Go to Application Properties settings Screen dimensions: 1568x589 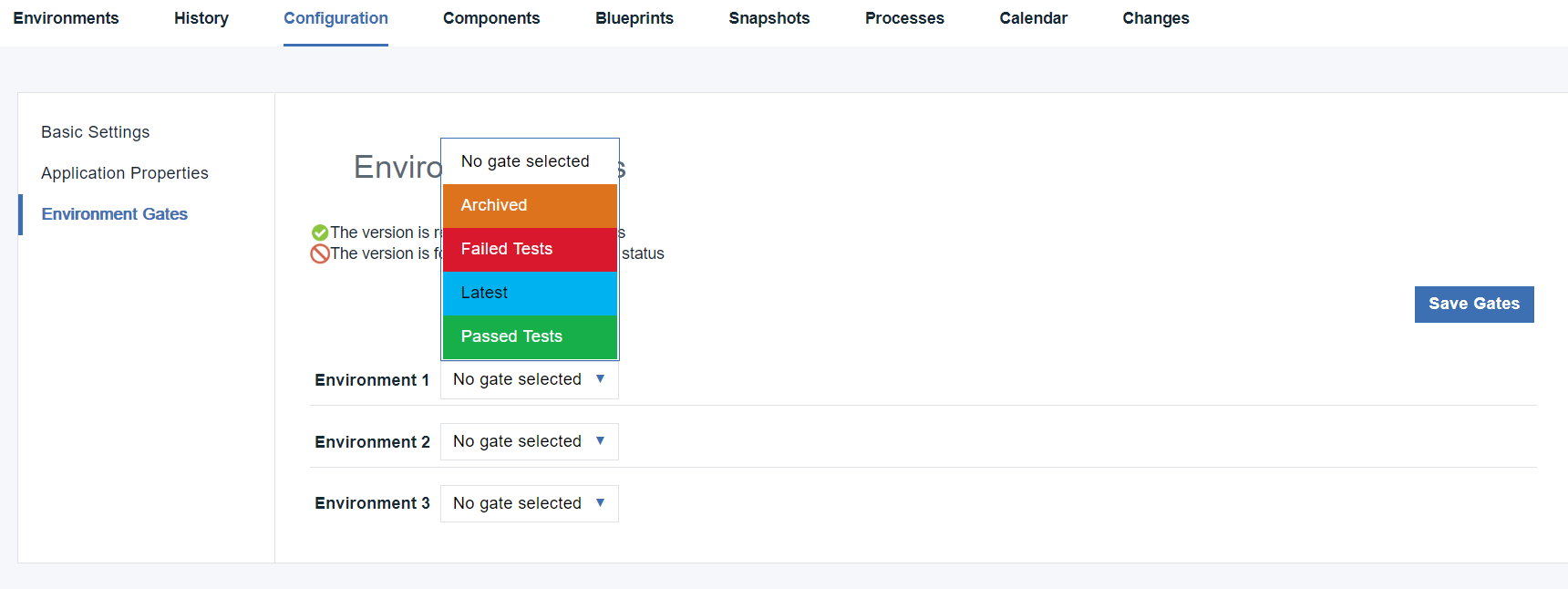[x=124, y=173]
